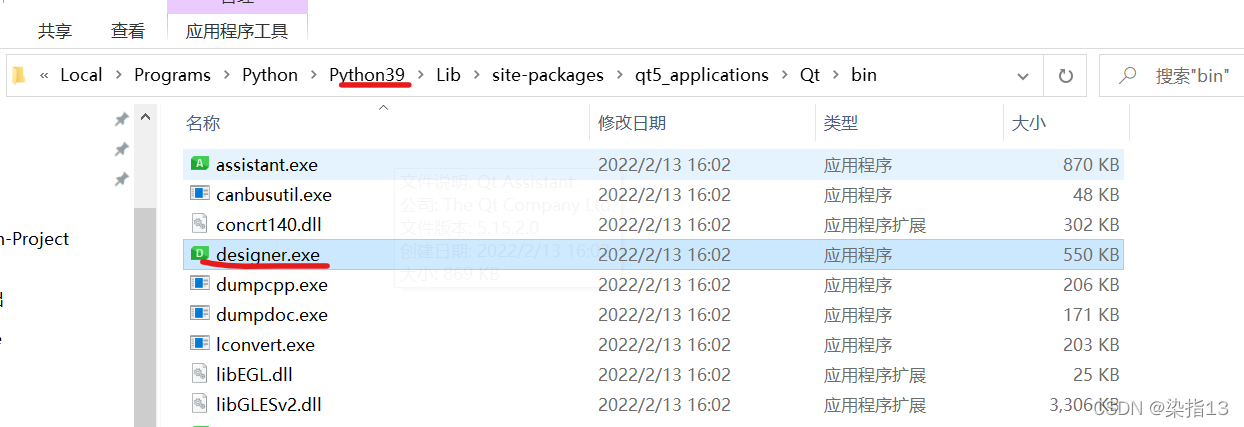Select the dumpcpp.exe file icon

click(200, 284)
